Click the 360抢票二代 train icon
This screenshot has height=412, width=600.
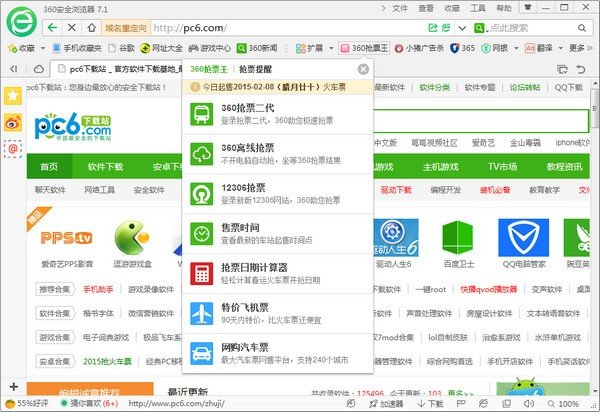pyautogui.click(x=201, y=112)
